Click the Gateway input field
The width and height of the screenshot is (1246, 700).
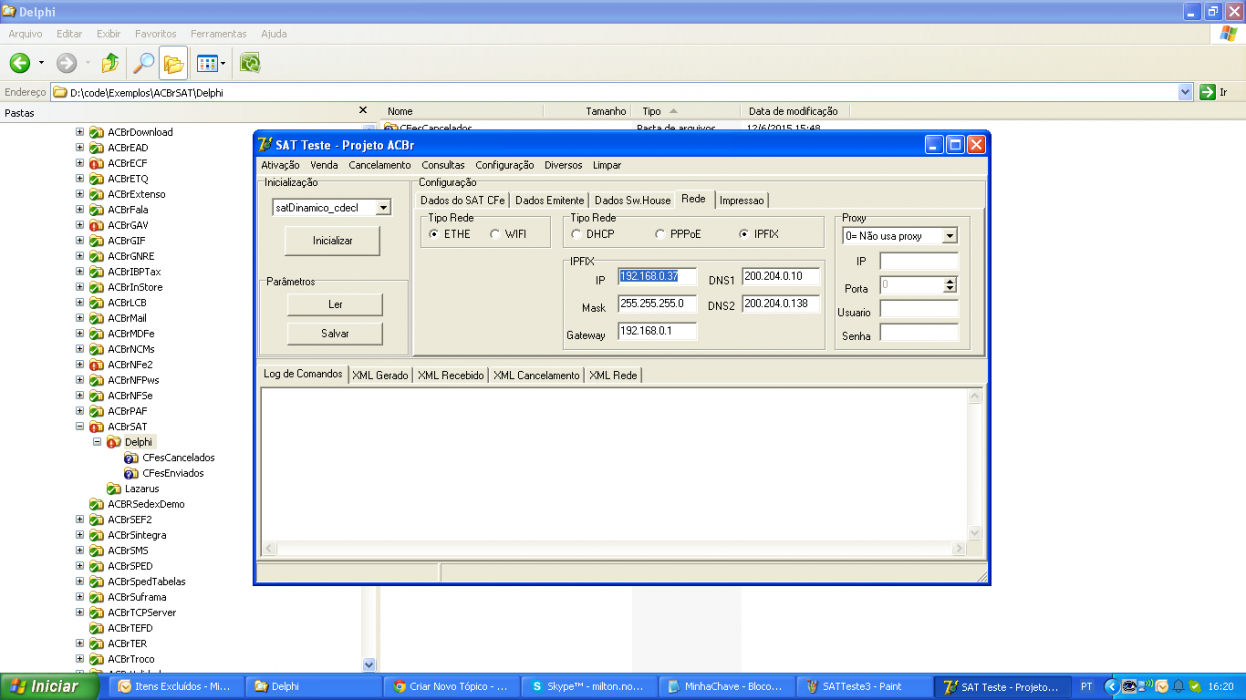[657, 331]
